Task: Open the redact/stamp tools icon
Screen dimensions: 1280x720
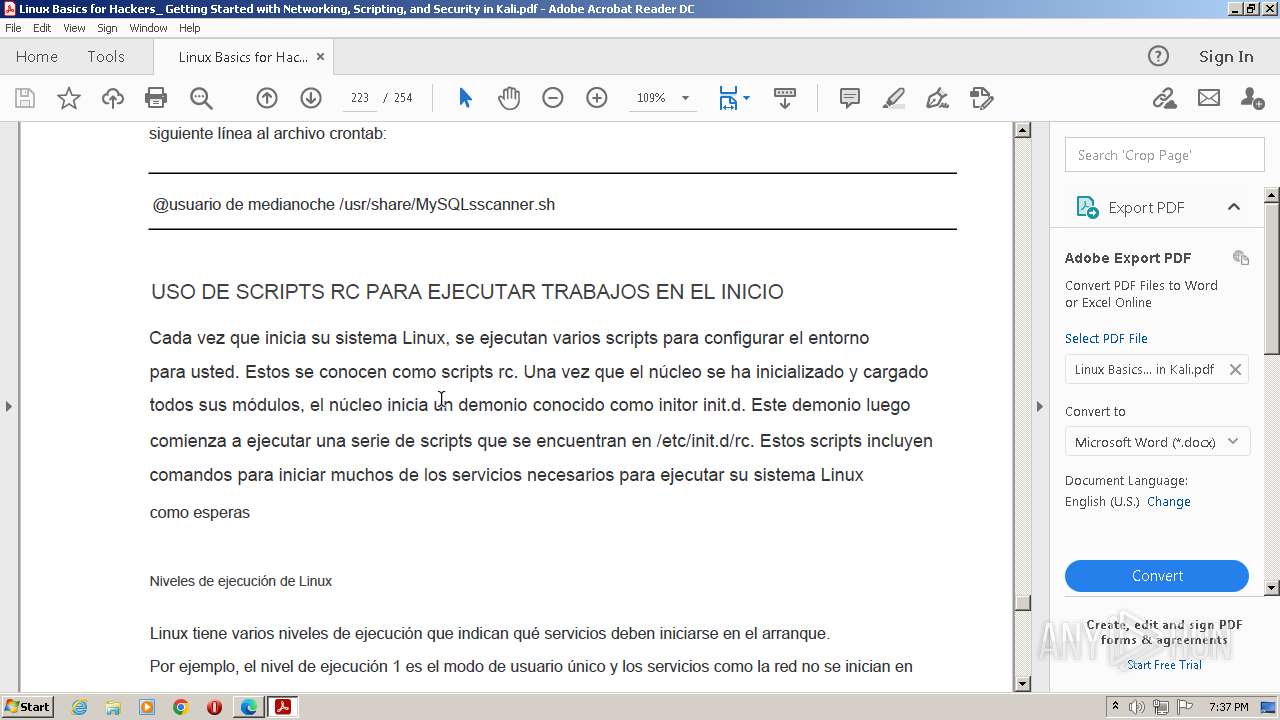Action: 981,98
